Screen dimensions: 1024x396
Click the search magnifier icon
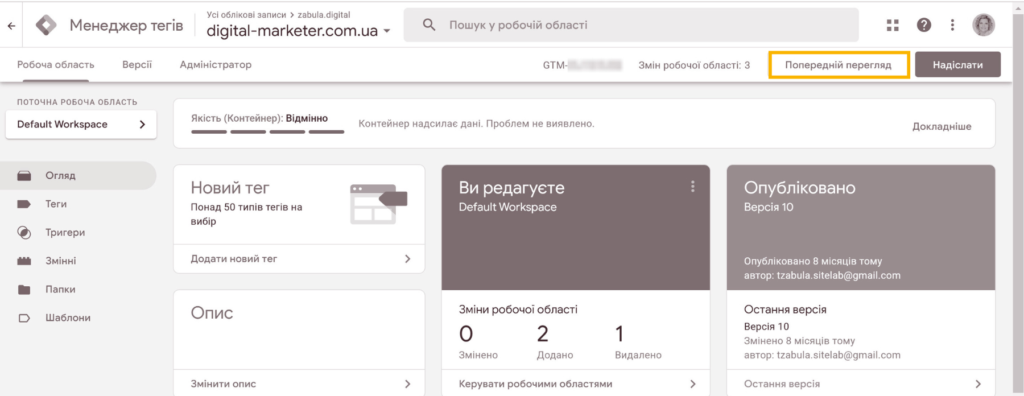[429, 25]
